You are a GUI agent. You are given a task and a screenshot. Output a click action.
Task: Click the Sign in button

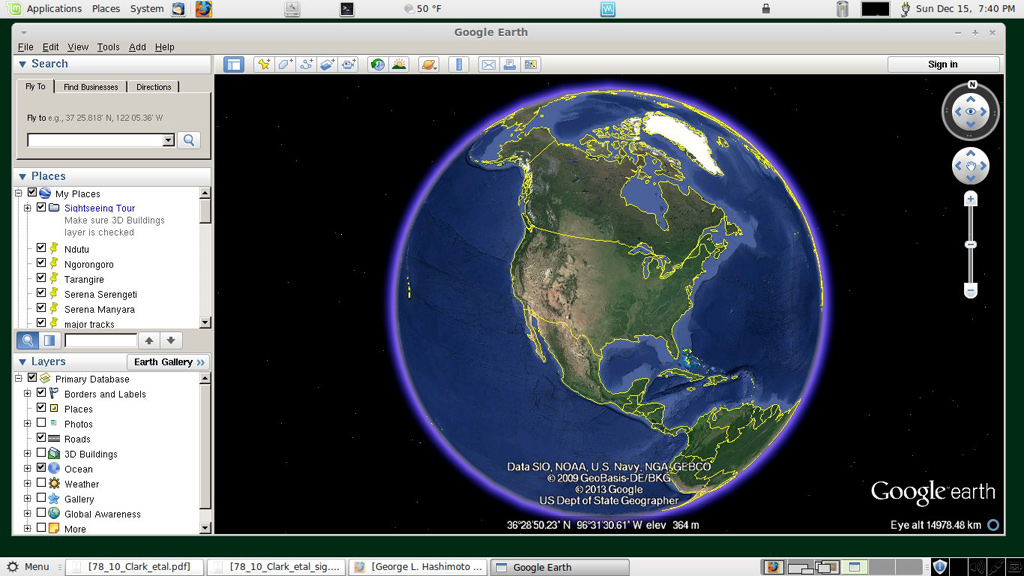point(942,65)
